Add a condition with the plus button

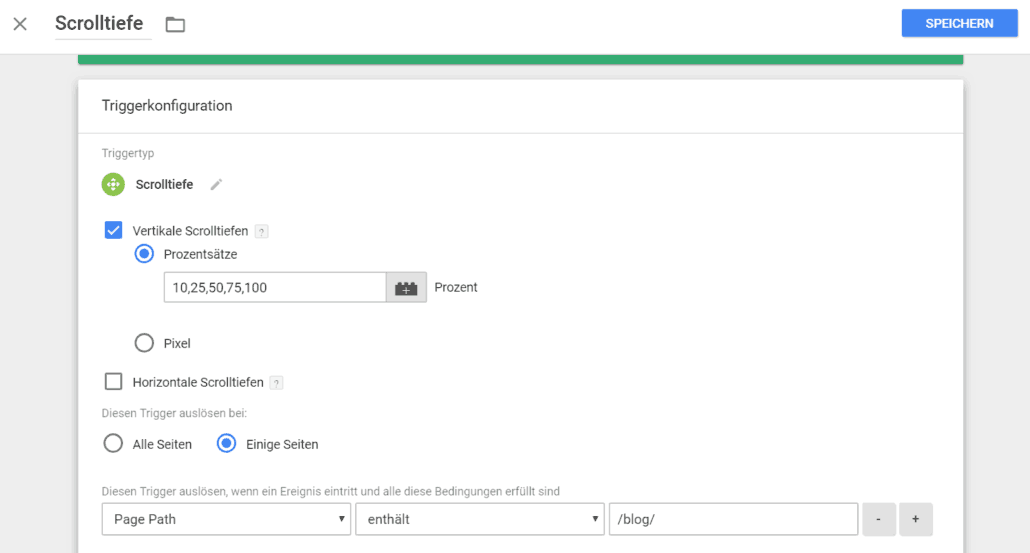[916, 520]
